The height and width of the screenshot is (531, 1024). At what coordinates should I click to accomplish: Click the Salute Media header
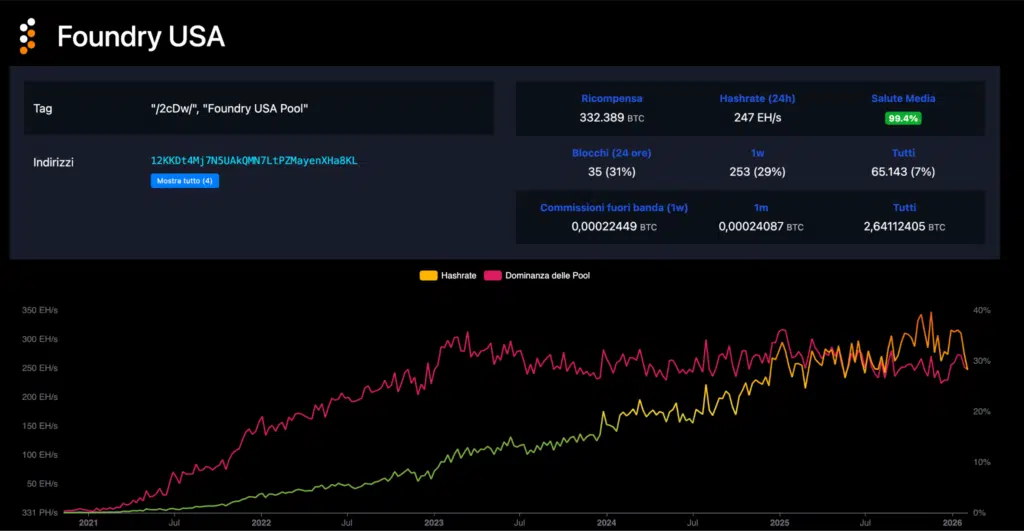903,99
